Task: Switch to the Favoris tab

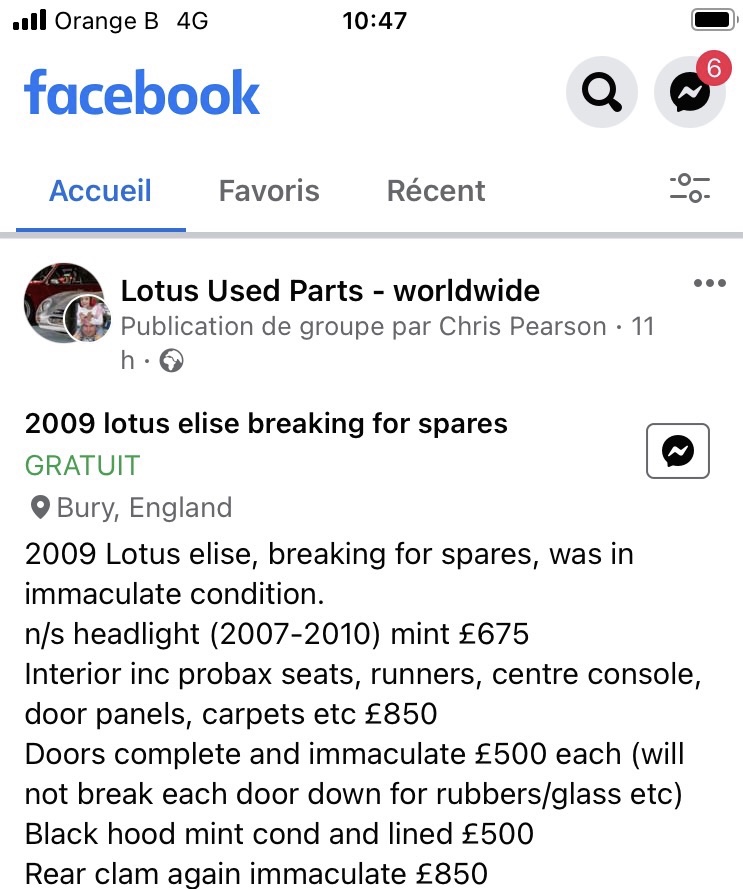Action: pyautogui.click(x=269, y=191)
